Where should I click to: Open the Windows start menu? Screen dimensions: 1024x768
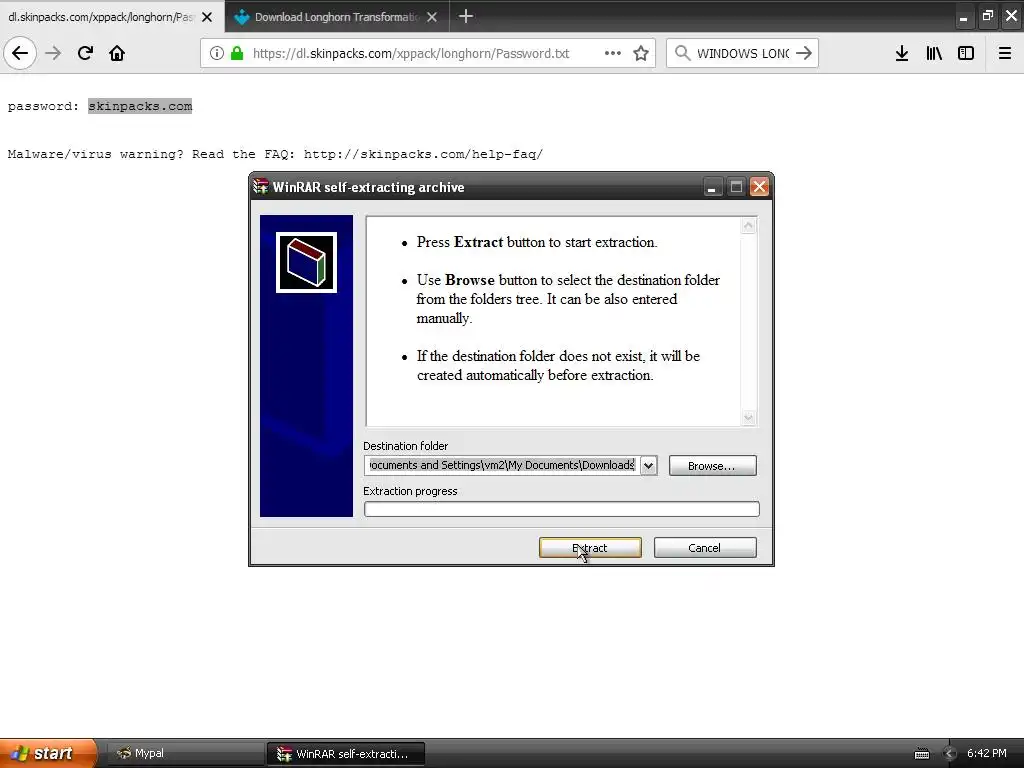pyautogui.click(x=48, y=753)
